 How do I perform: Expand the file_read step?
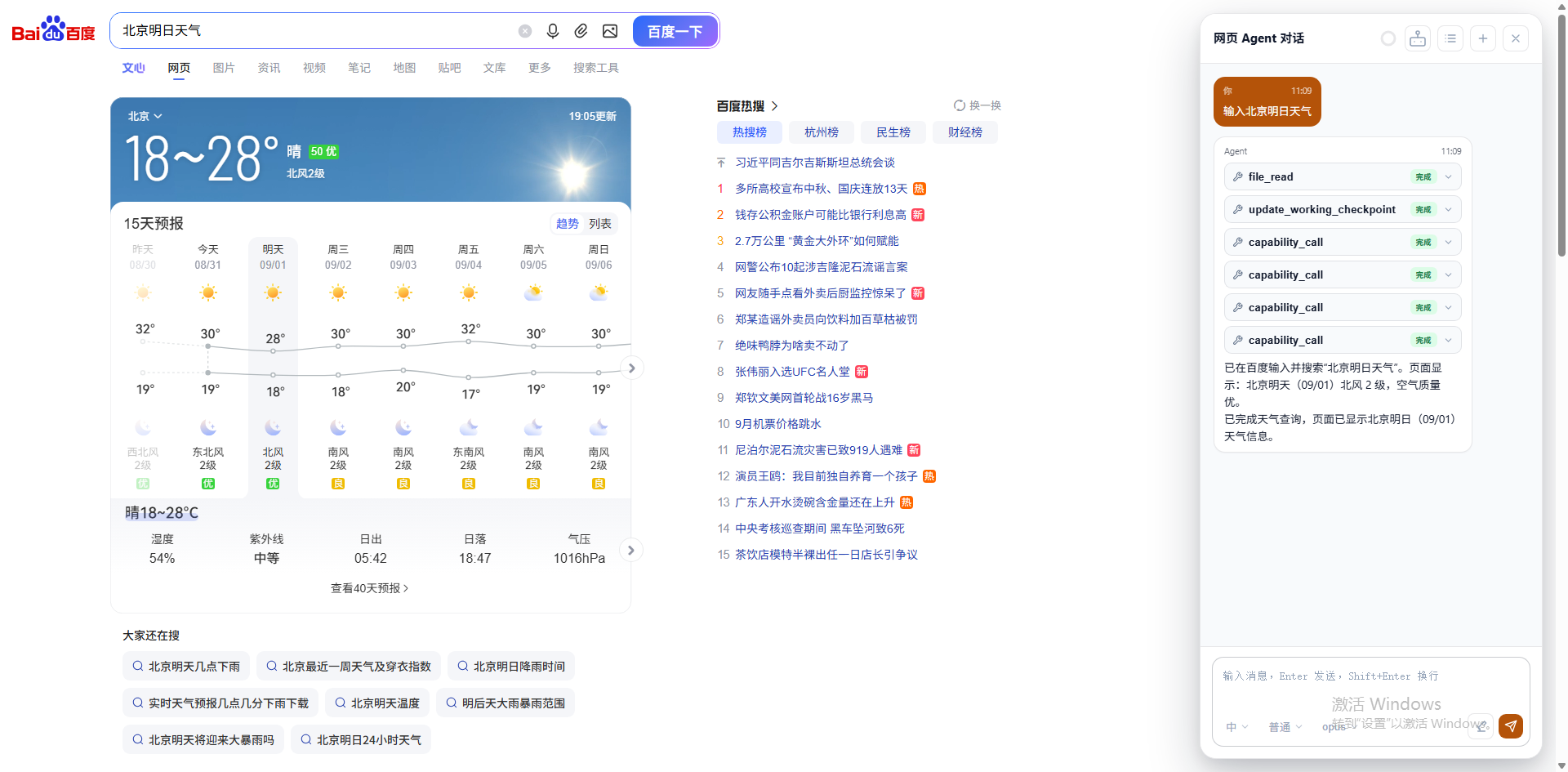[1342, 176]
